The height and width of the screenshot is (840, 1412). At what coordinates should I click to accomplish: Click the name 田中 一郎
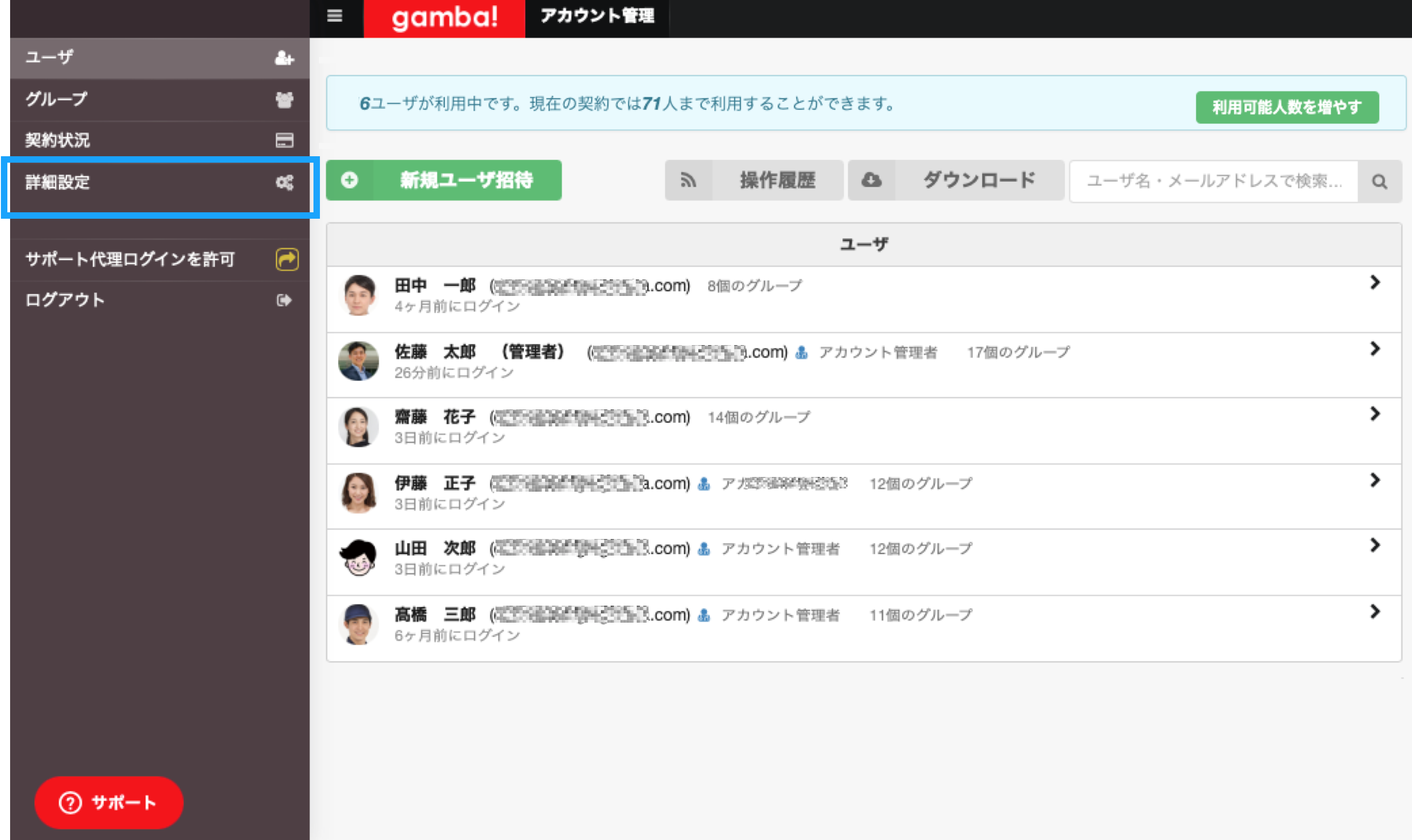[x=435, y=285]
